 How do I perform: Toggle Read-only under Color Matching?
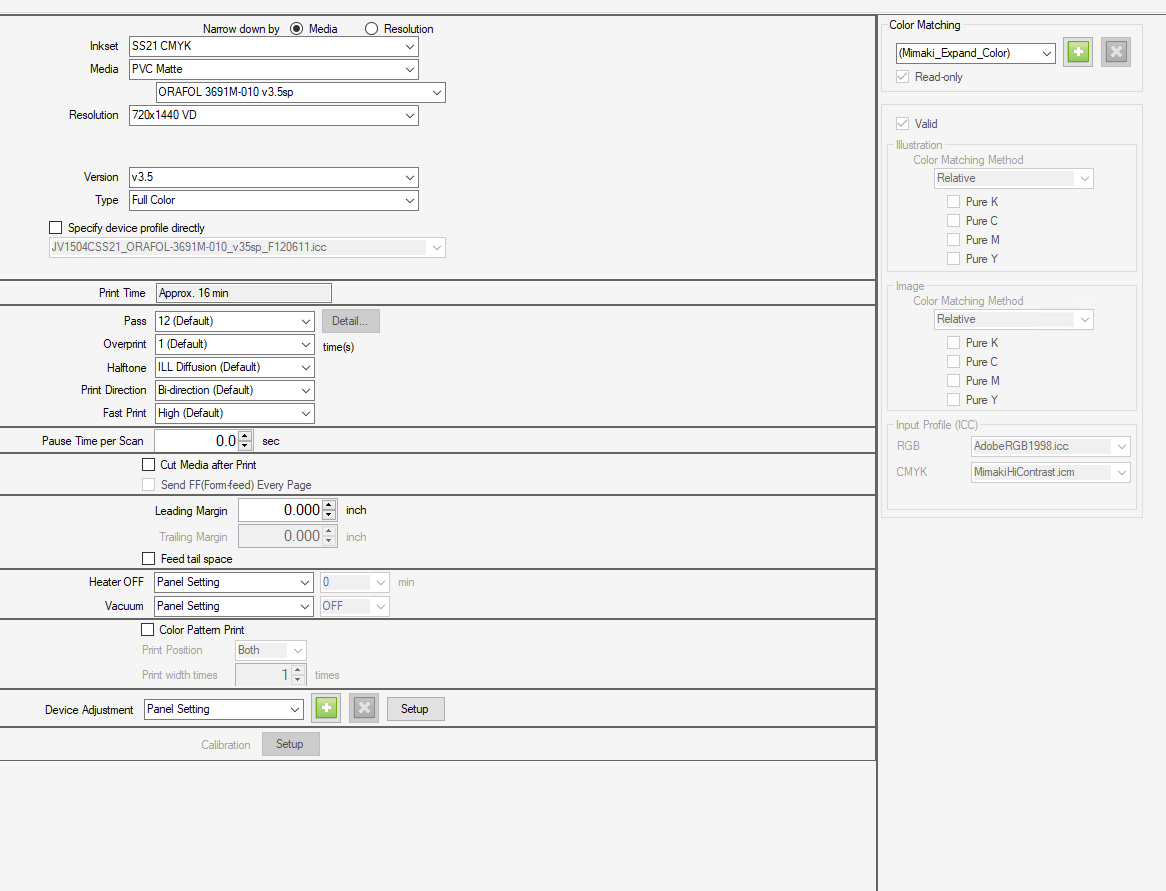[x=903, y=77]
